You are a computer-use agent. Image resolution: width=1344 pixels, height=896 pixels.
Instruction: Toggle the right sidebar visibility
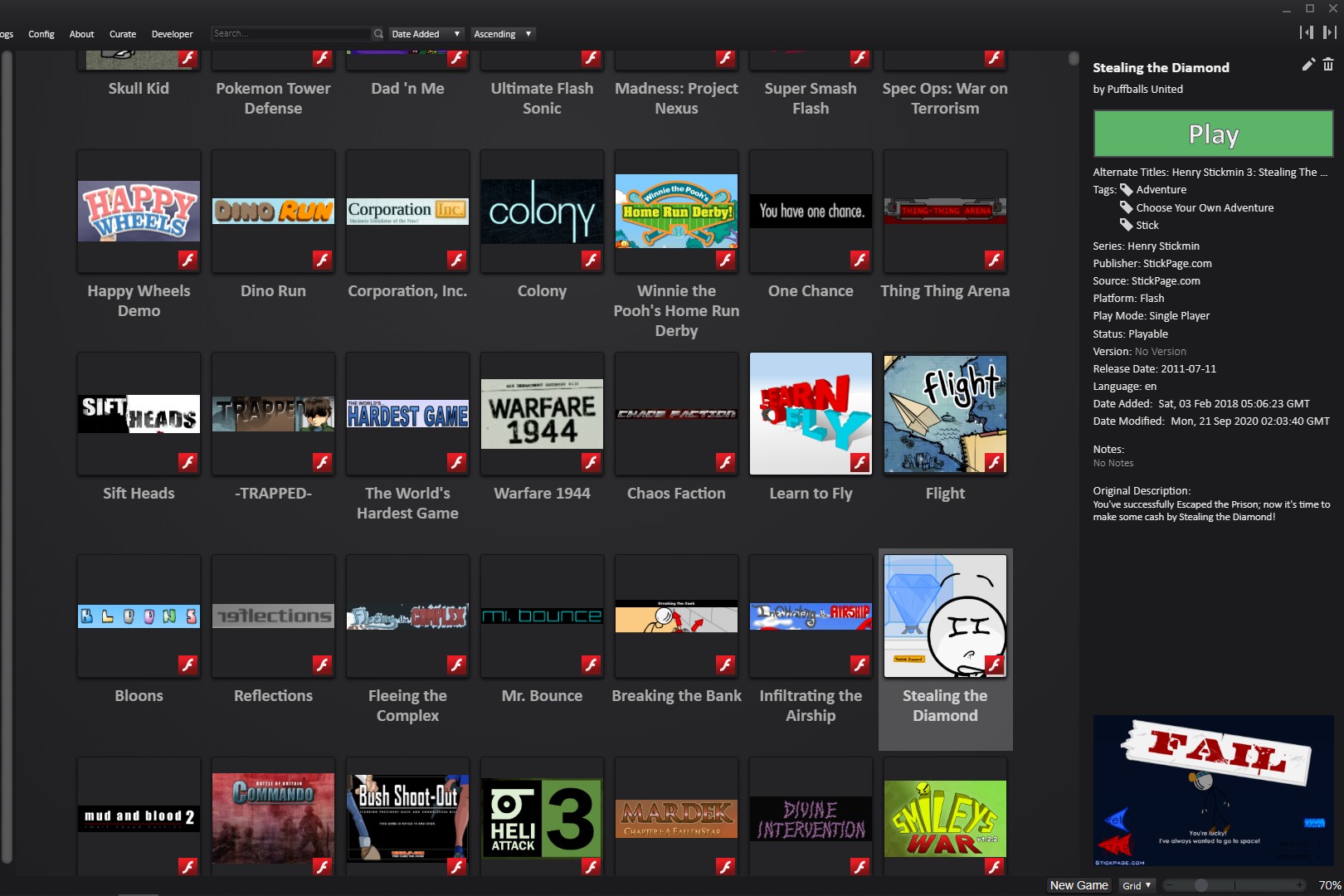tap(1329, 32)
